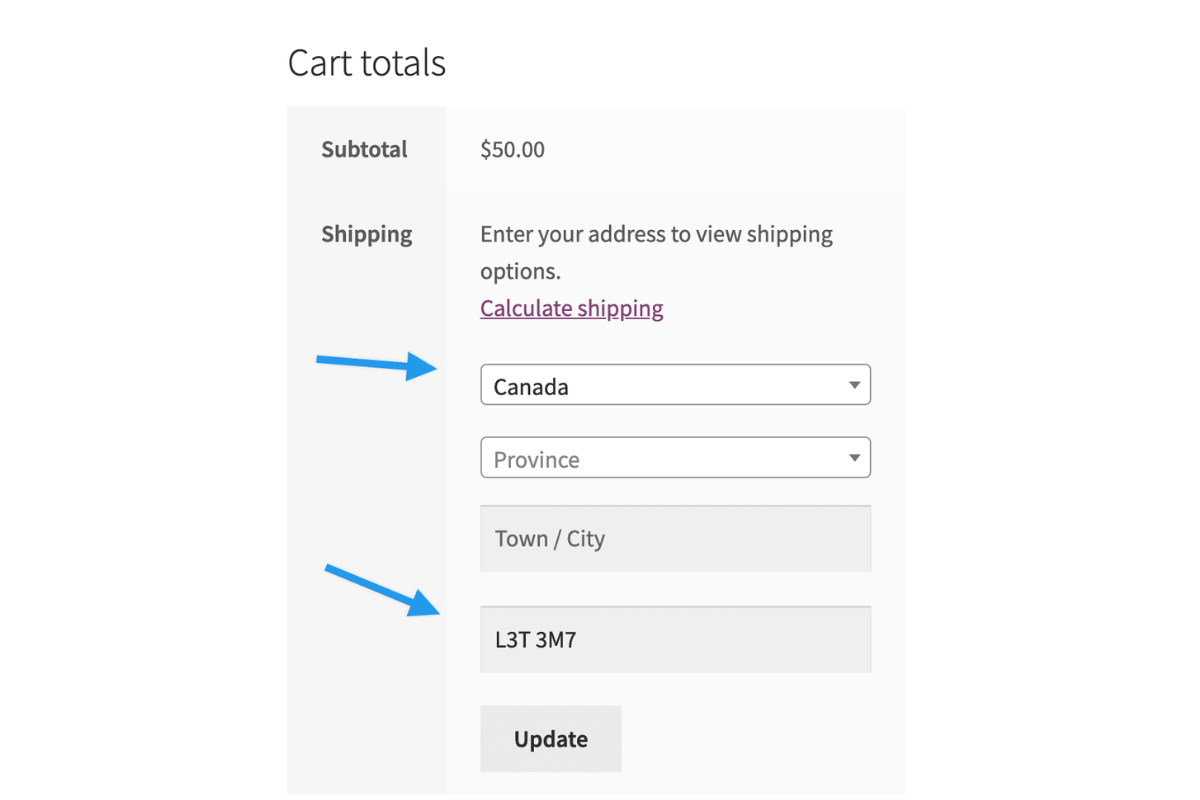Screen dimensions: 1200x800
Task: Expand the Province selector
Action: [675, 458]
